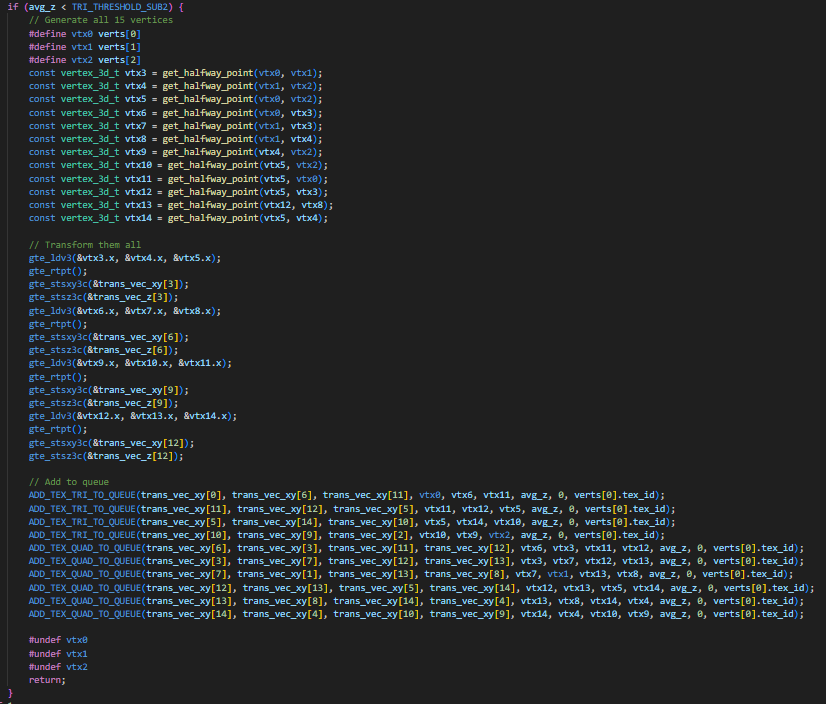Click the gte_ldv3 call loading &vtx9.x
826x704 pixels.
click(130, 364)
